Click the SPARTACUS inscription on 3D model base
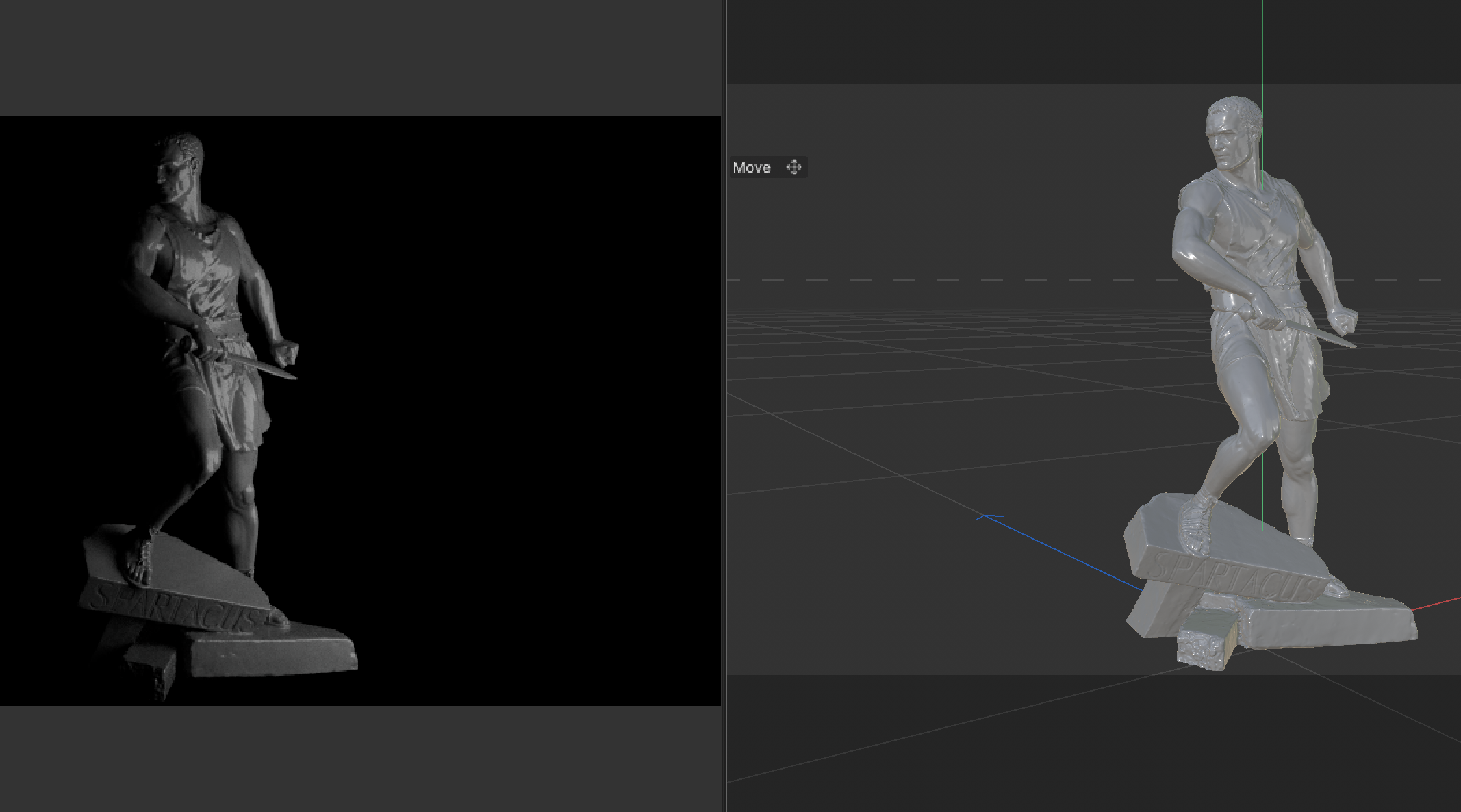1461x812 pixels. coord(1236,577)
